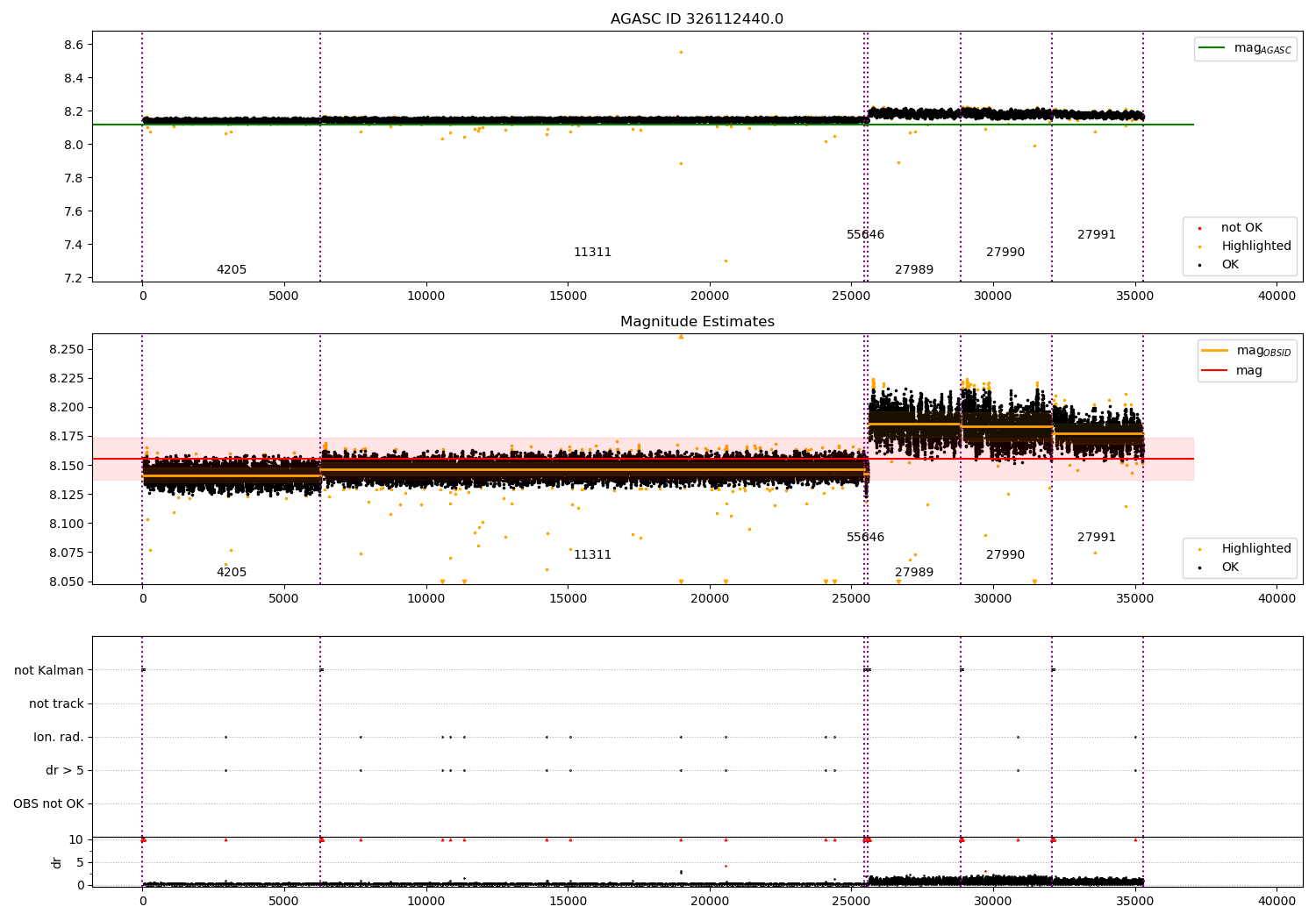Click the 'dr > 5' axis label
Image resolution: width=1316 pixels, height=921 pixels.
65,771
